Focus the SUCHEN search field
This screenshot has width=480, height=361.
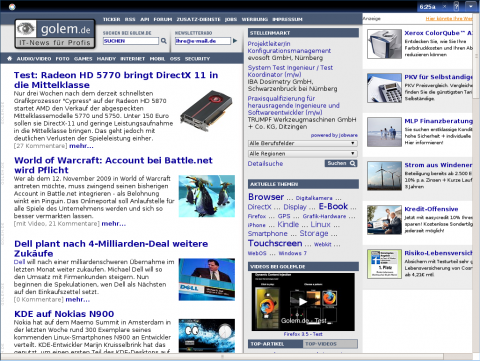click(x=131, y=41)
